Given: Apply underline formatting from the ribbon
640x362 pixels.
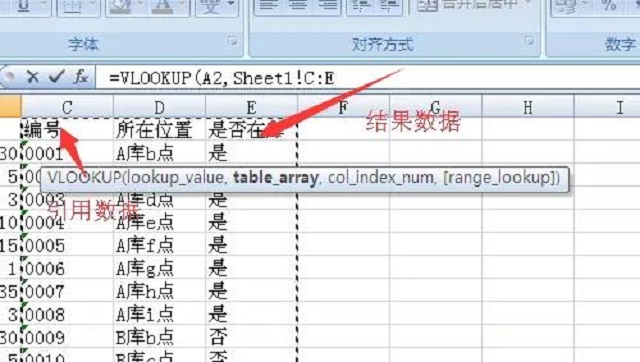Looking at the screenshot, I should click(x=24, y=7).
